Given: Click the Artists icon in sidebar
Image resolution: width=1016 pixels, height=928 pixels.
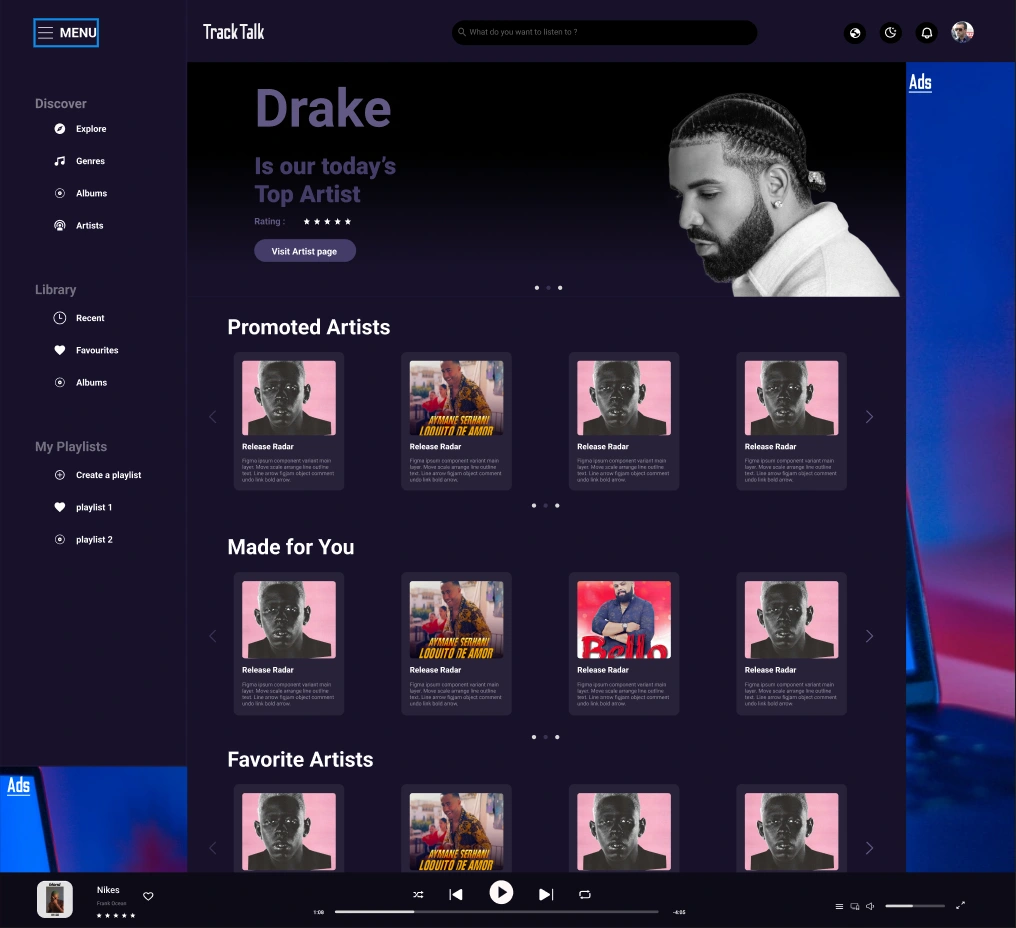Looking at the screenshot, I should tap(60, 226).
